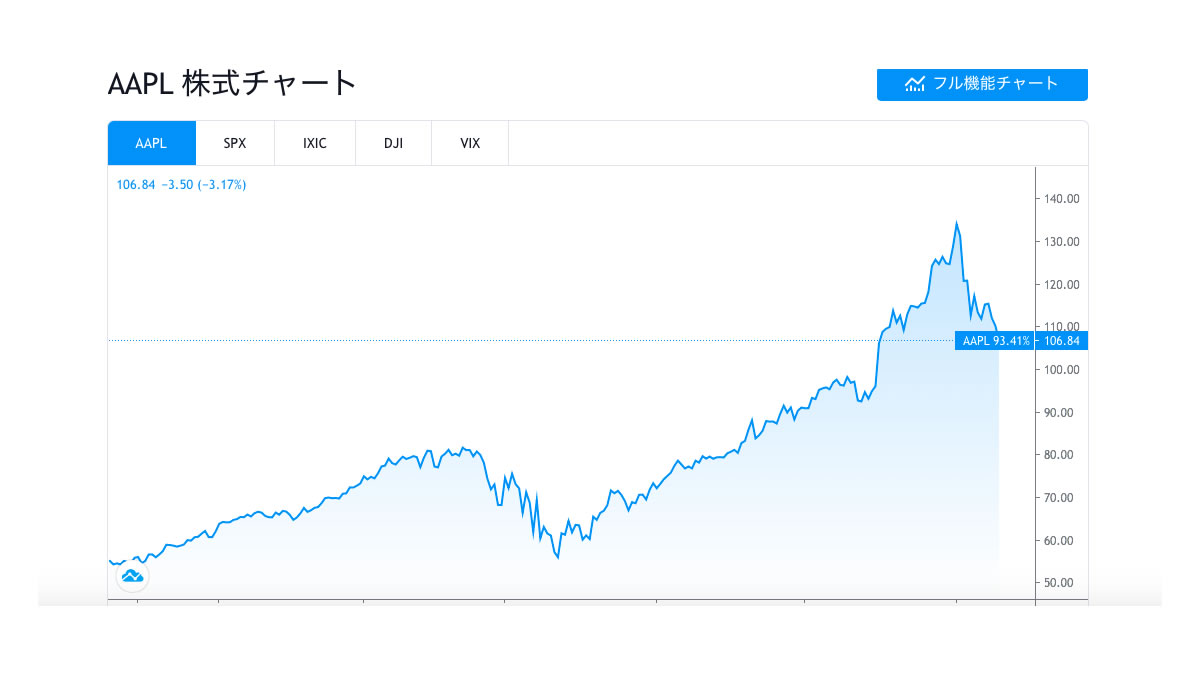Click the highest peak of the price line
The width and height of the screenshot is (1200, 675).
957,223
